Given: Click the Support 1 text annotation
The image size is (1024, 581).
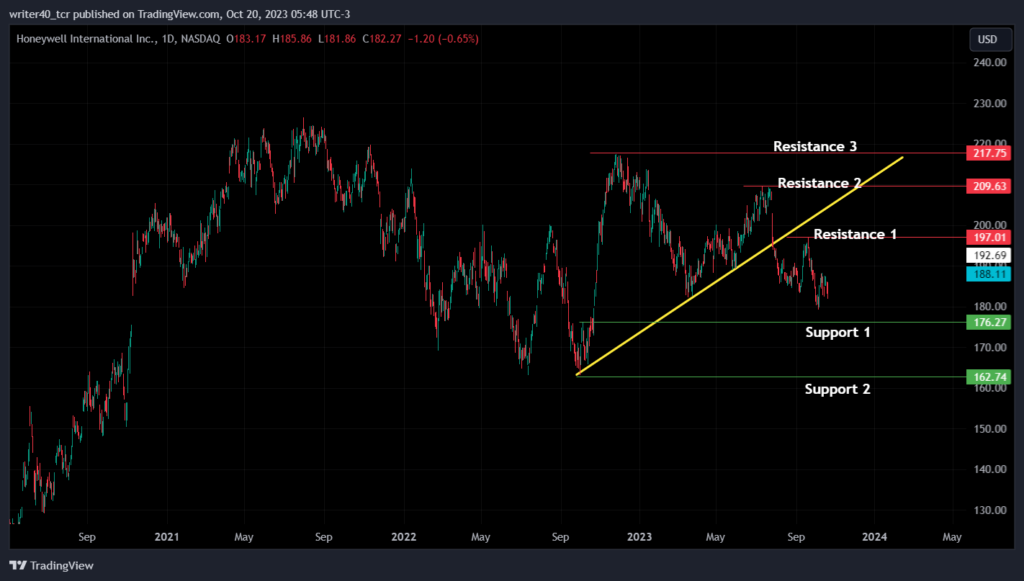Looking at the screenshot, I should point(838,332).
